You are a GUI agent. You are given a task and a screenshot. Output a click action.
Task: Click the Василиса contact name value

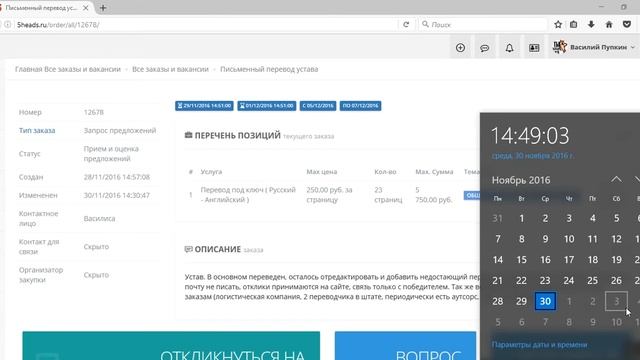point(99,219)
